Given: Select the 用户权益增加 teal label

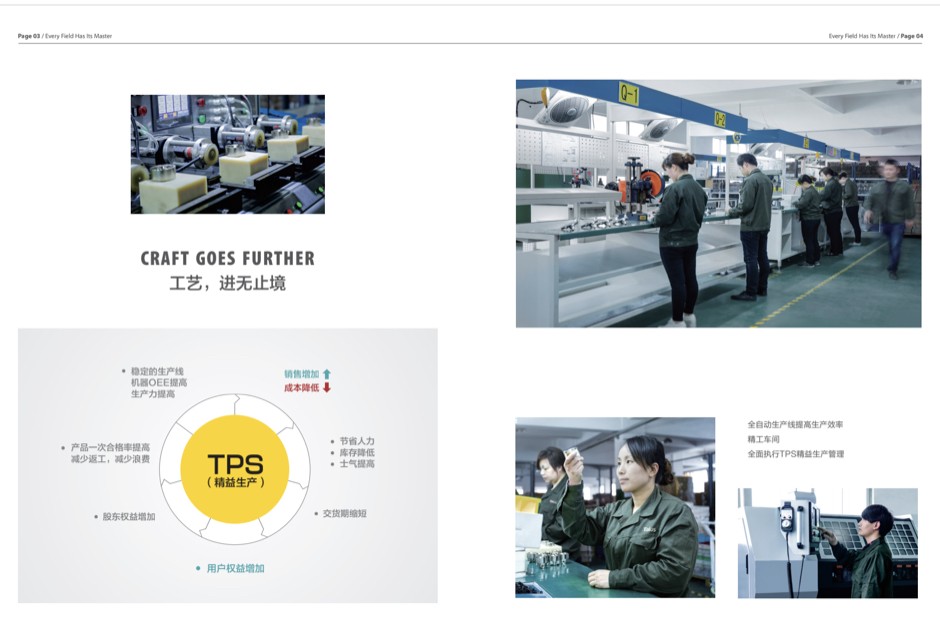Looking at the screenshot, I should 235,568.
